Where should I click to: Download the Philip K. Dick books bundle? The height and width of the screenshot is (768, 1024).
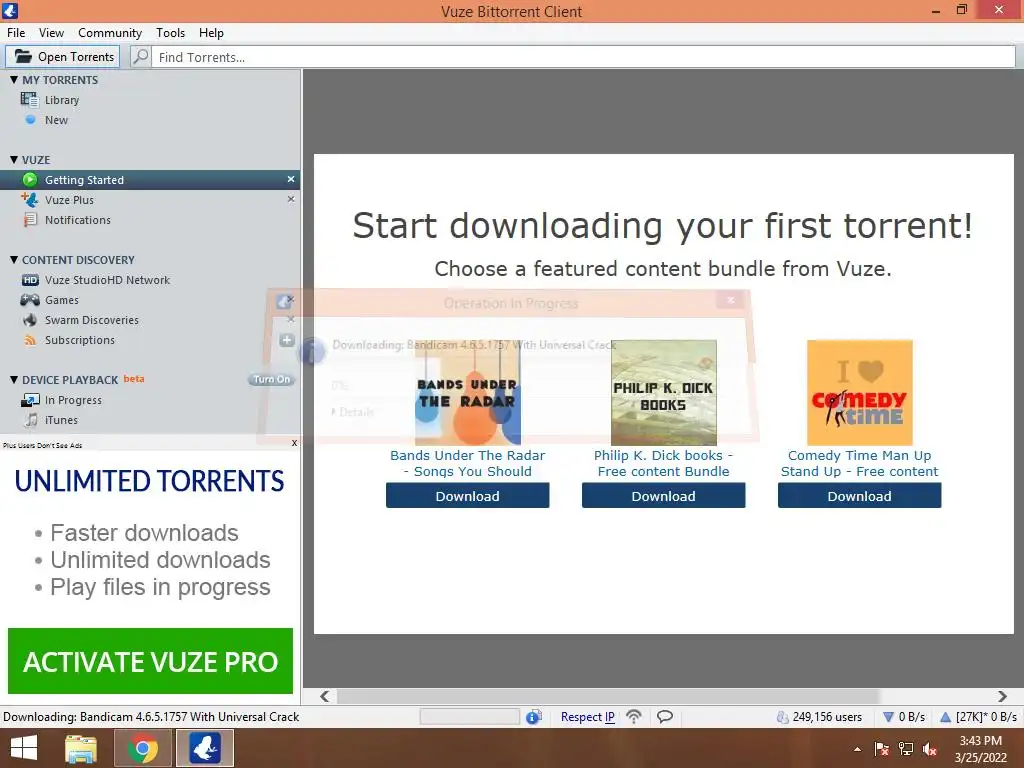(x=664, y=496)
